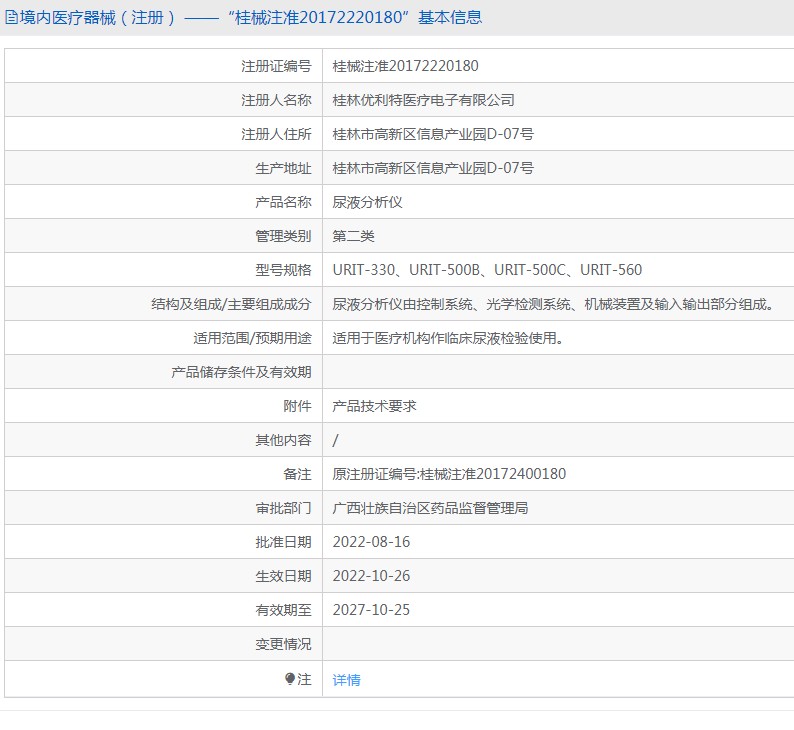Click the 适用范围/预期用途 label
The width and height of the screenshot is (794, 730).
(252, 338)
